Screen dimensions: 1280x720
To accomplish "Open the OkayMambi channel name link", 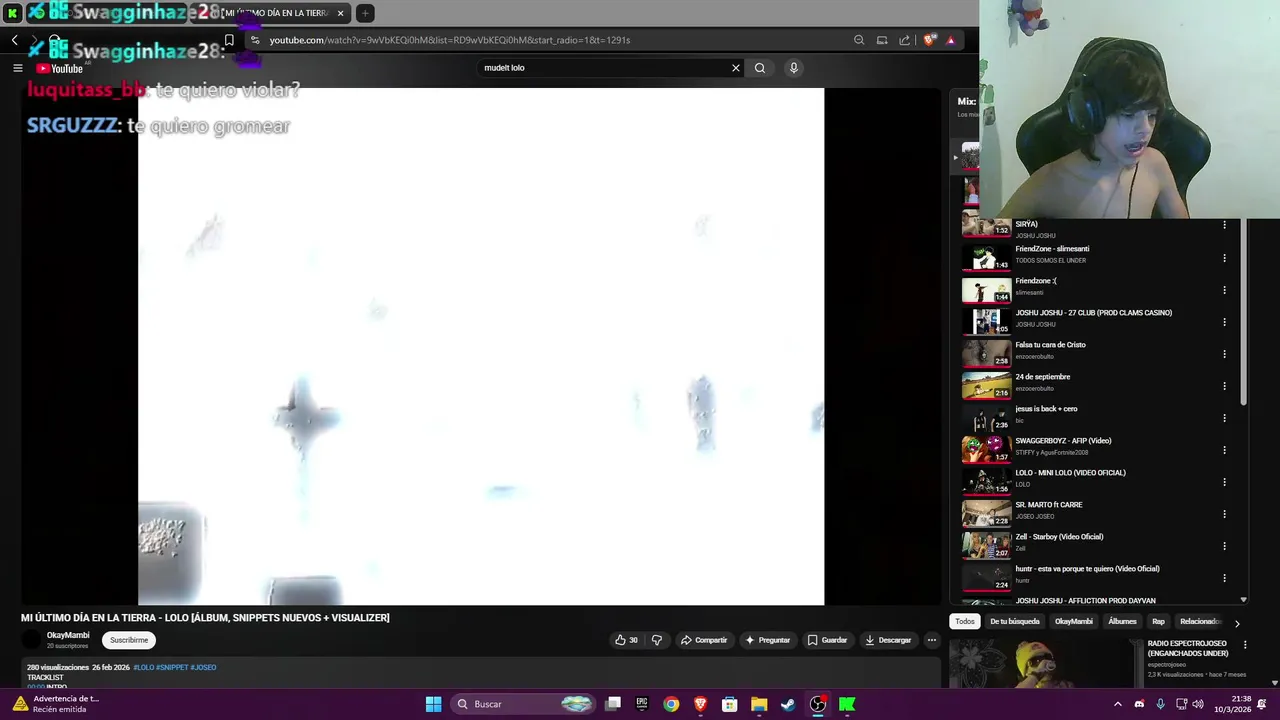I will 68,635.
